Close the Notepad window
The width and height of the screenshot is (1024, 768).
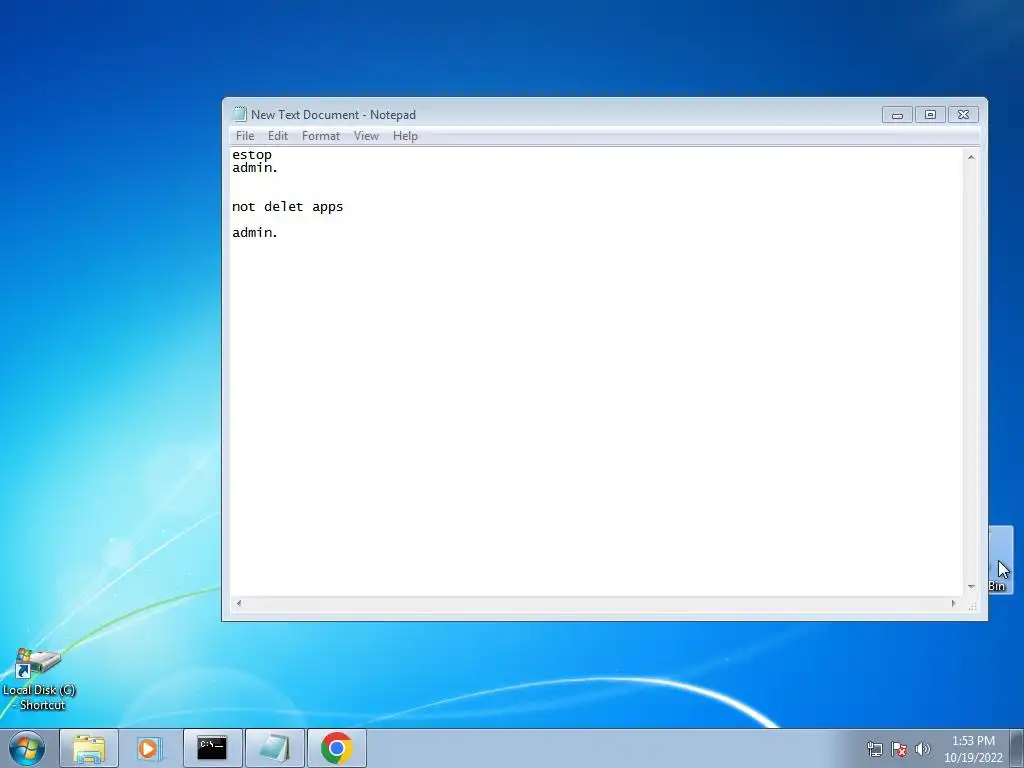tap(963, 115)
